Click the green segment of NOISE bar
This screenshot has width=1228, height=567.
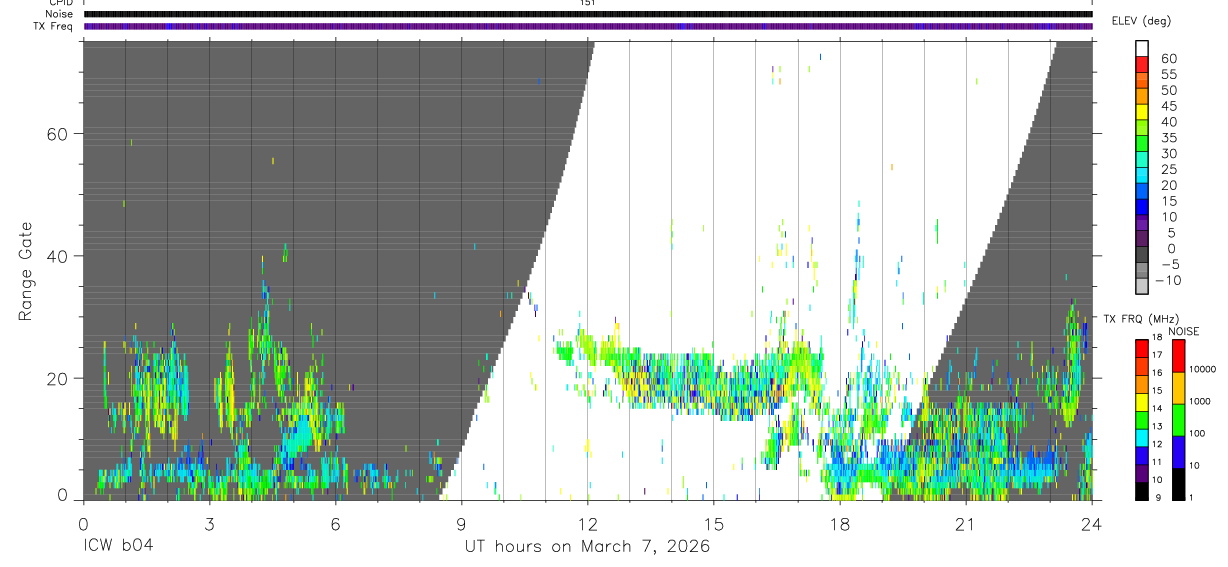click(1178, 419)
